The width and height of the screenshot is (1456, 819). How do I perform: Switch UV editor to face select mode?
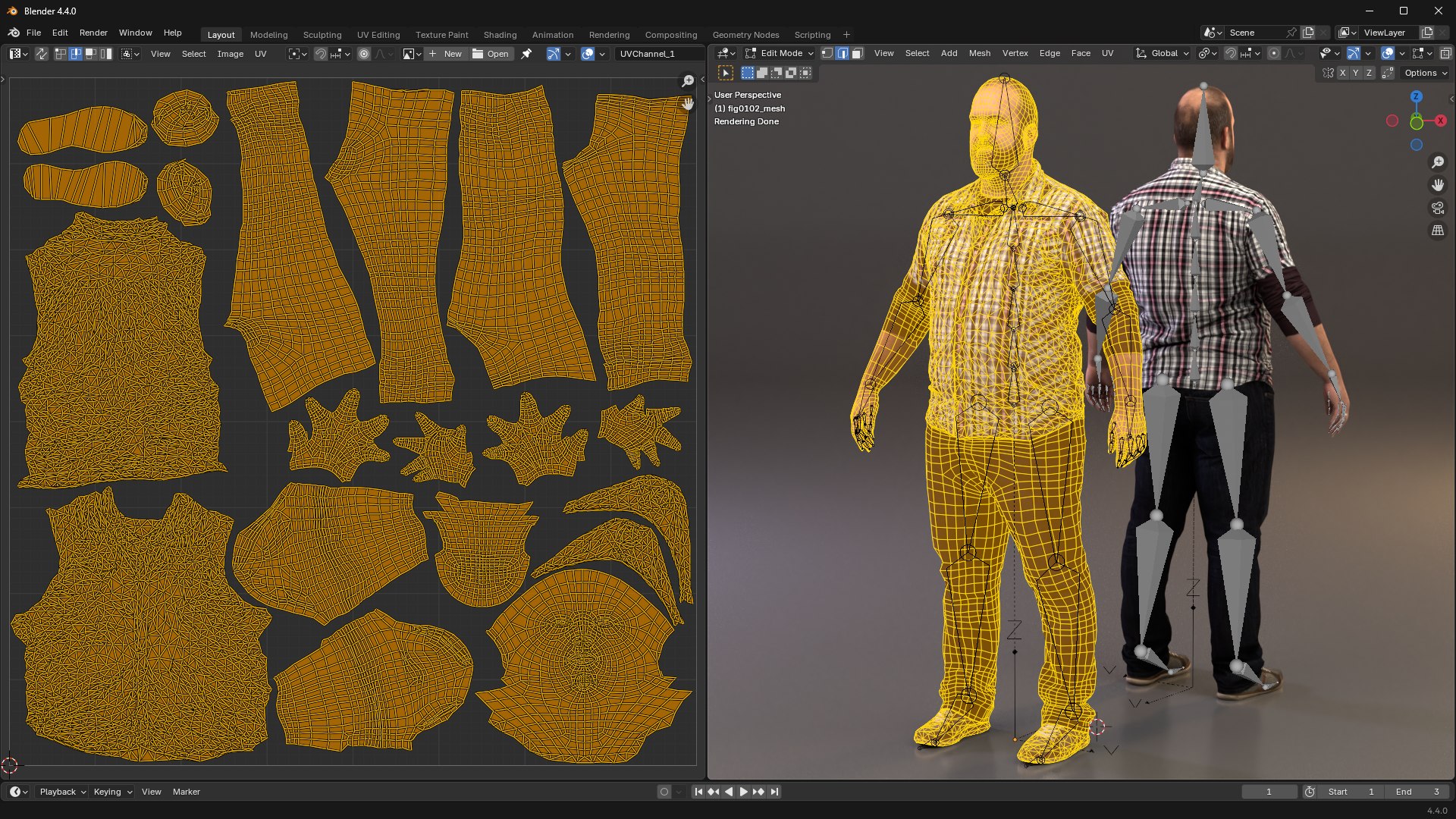90,54
